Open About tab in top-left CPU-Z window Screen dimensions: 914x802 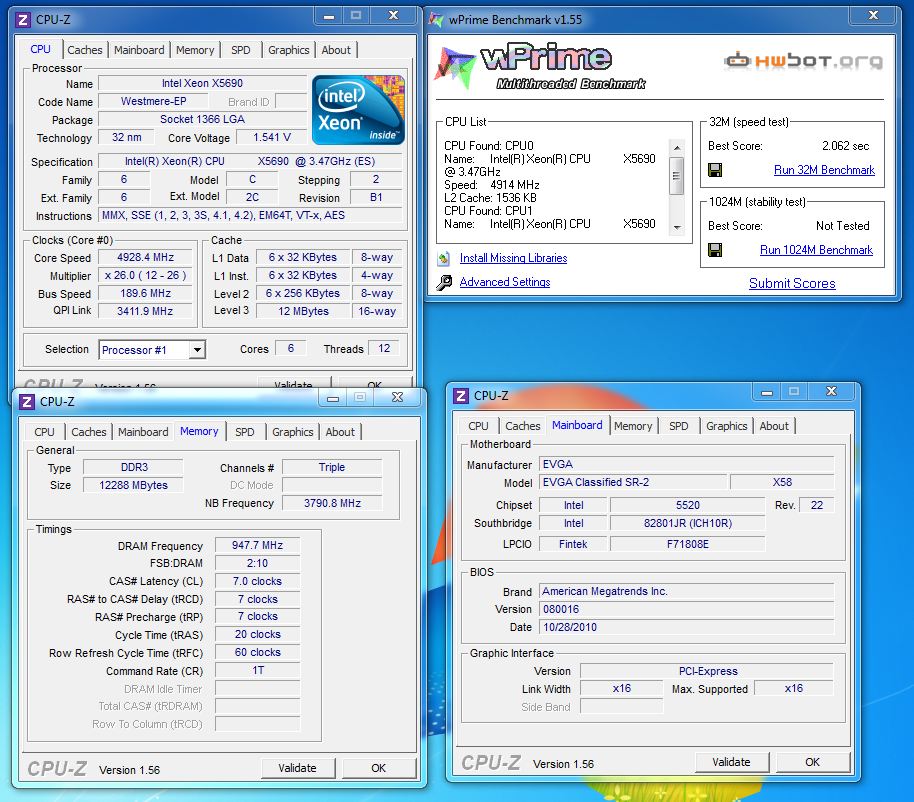click(336, 50)
